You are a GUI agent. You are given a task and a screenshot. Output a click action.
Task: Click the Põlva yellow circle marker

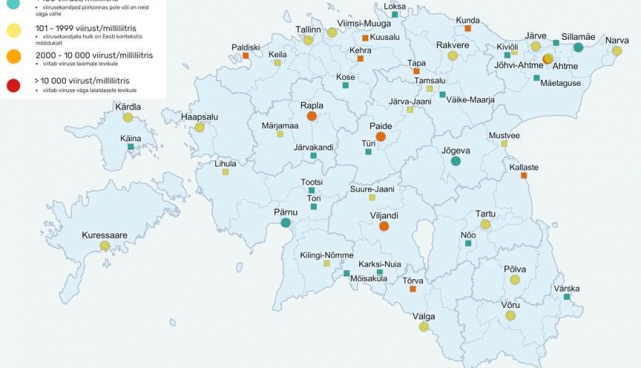click(x=515, y=280)
